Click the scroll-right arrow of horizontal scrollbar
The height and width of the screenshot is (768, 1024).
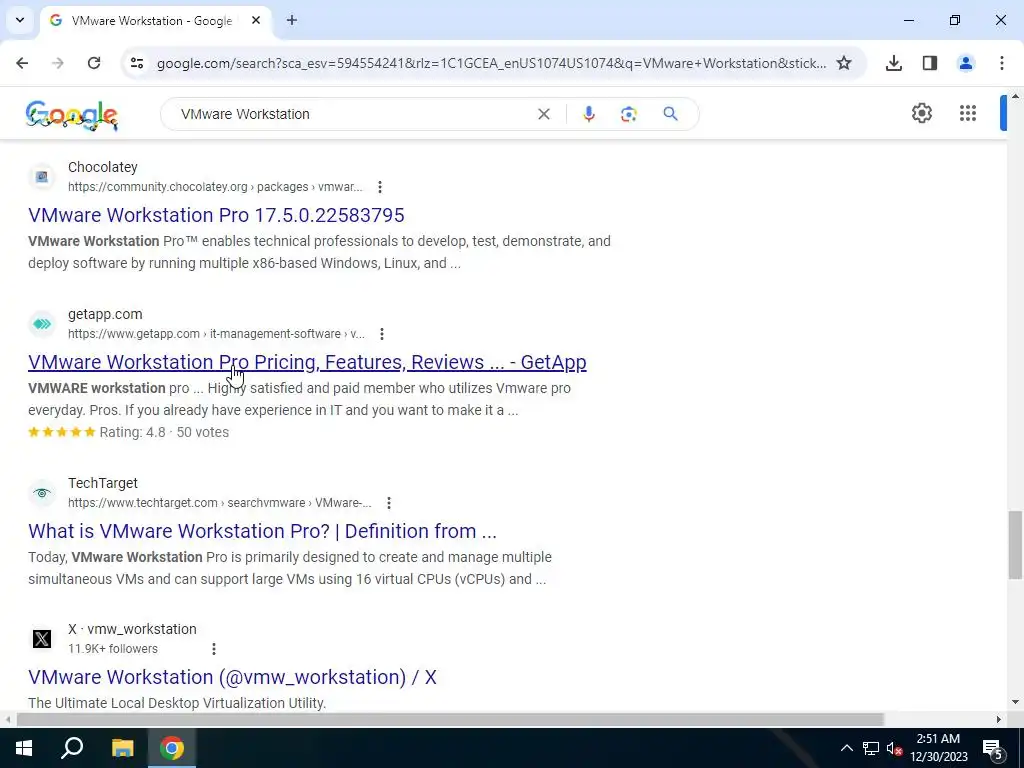tap(999, 719)
